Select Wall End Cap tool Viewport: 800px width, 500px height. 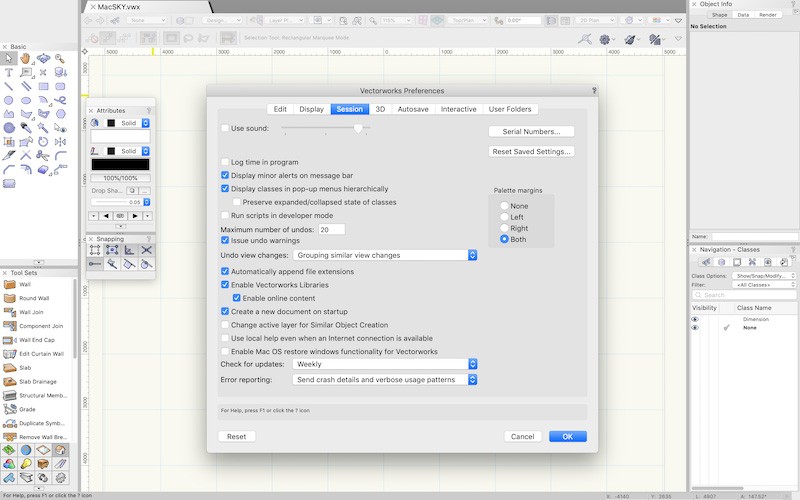pyautogui.click(x=36, y=340)
